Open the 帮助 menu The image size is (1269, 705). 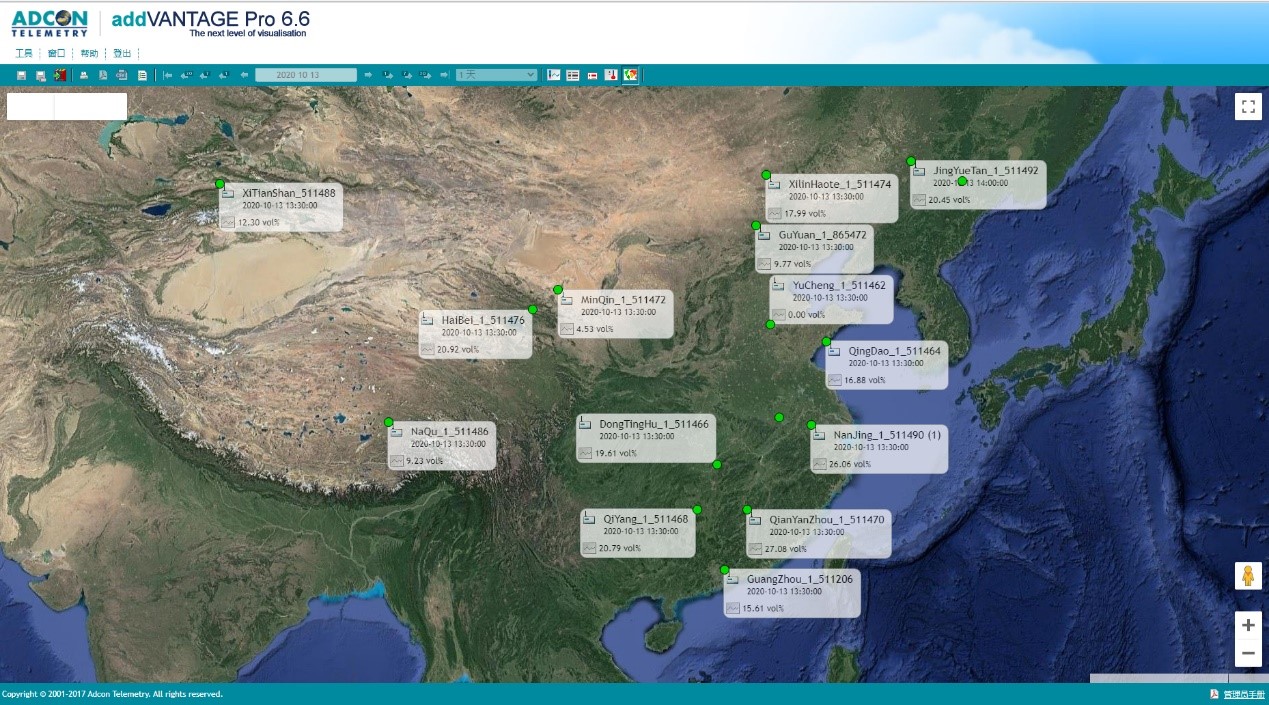click(89, 53)
